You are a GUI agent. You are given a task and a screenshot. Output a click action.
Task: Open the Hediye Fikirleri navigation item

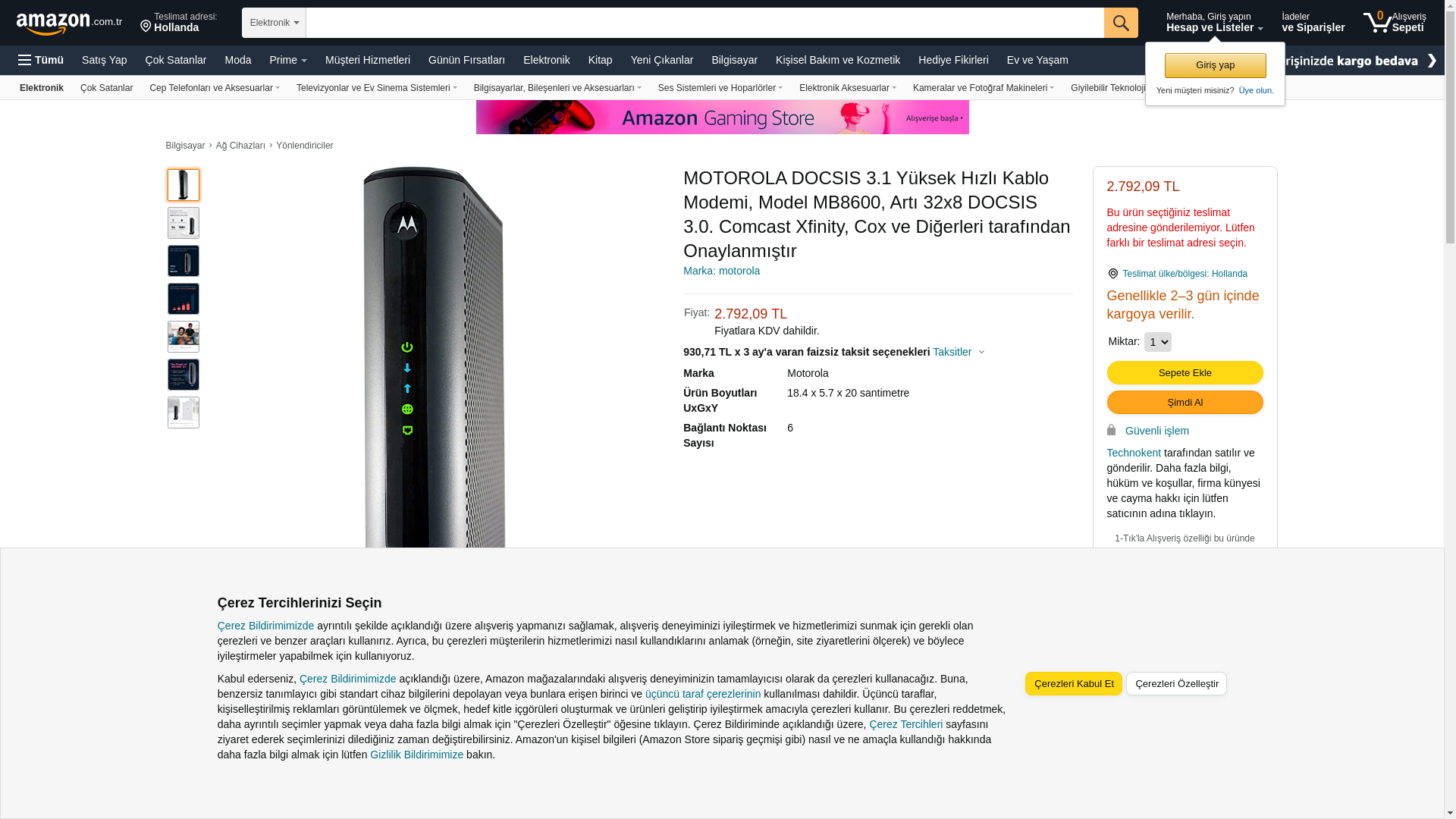953,60
